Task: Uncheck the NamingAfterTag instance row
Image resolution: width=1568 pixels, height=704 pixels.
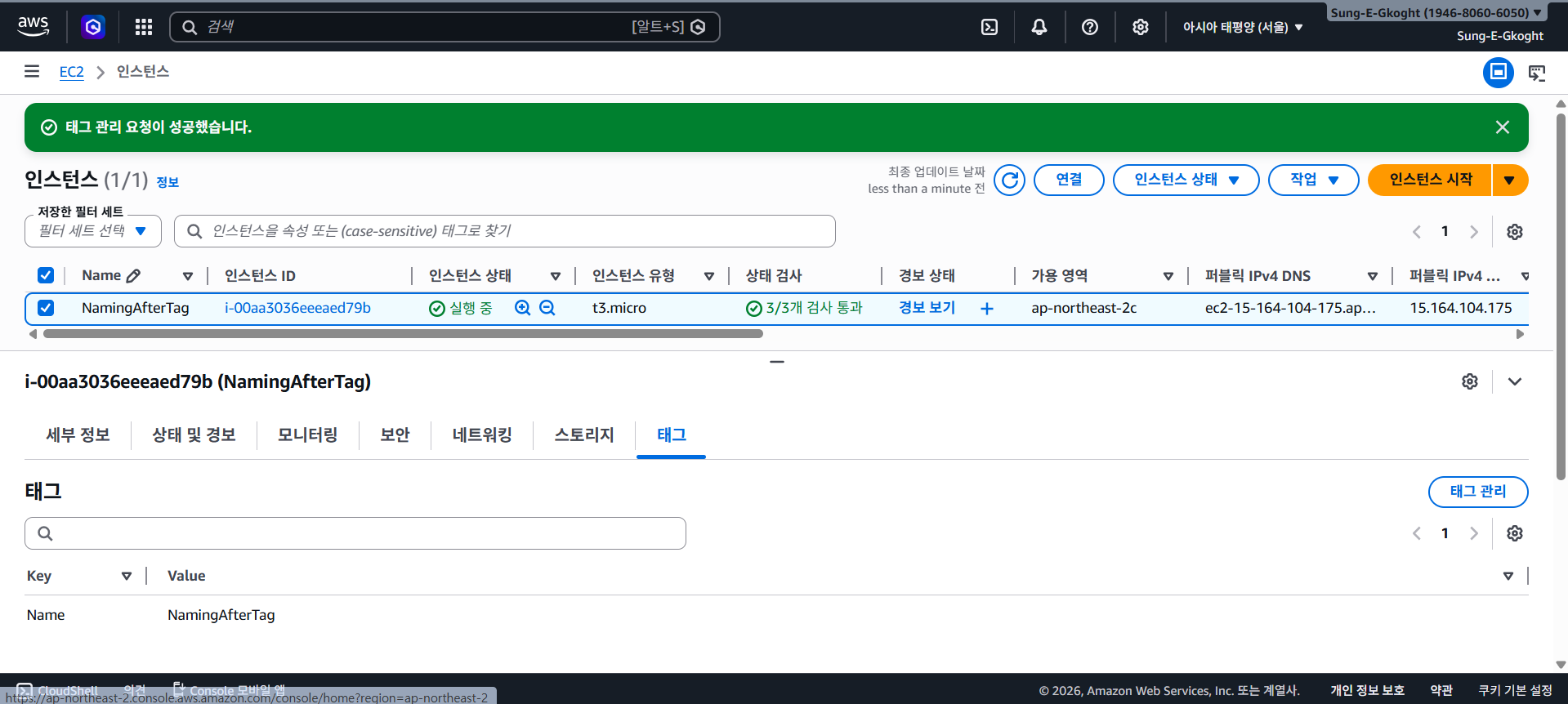Action: (46, 308)
